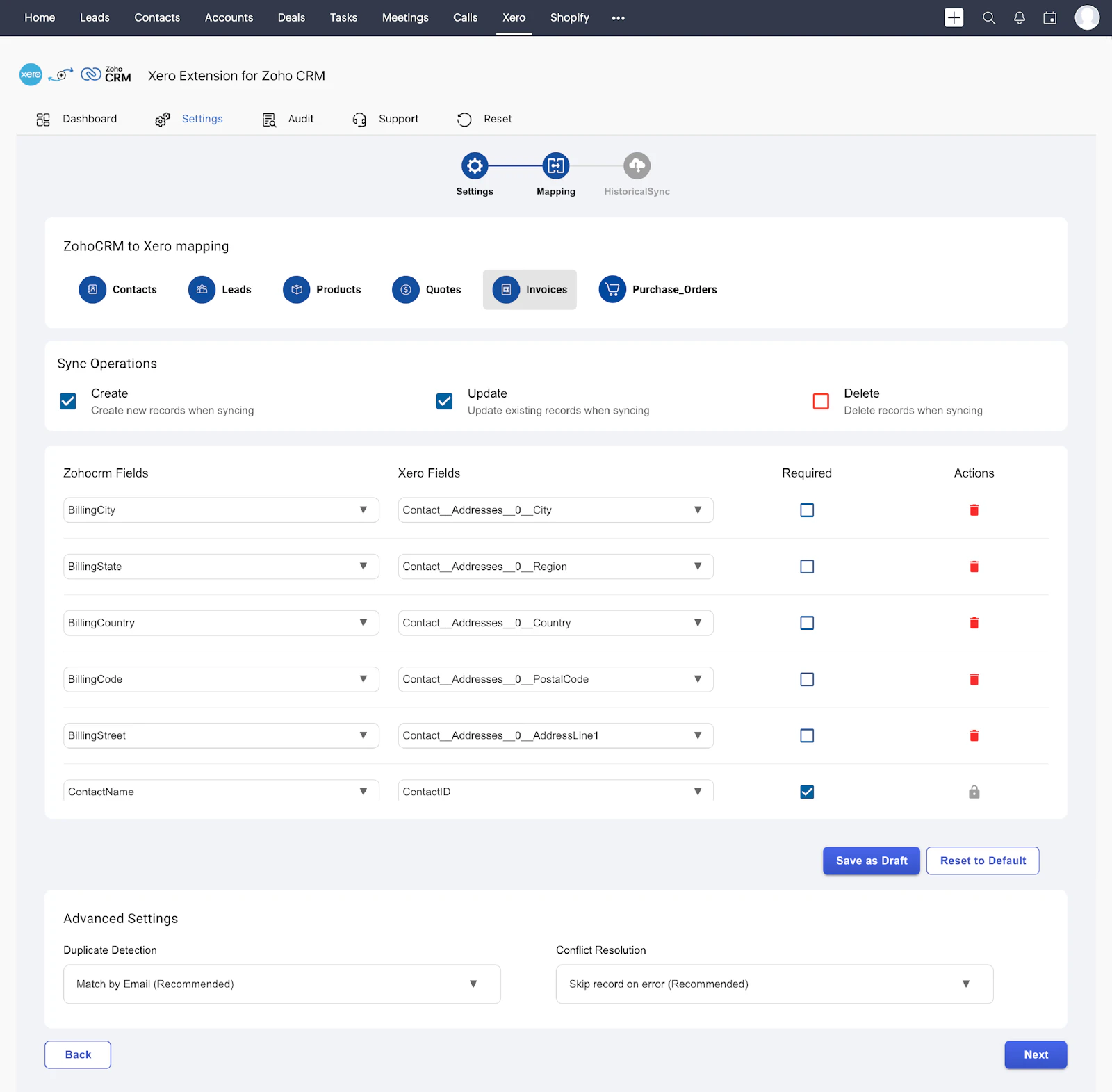Image resolution: width=1112 pixels, height=1092 pixels.
Task: Switch to the Invoices mapping tab
Action: click(x=530, y=289)
